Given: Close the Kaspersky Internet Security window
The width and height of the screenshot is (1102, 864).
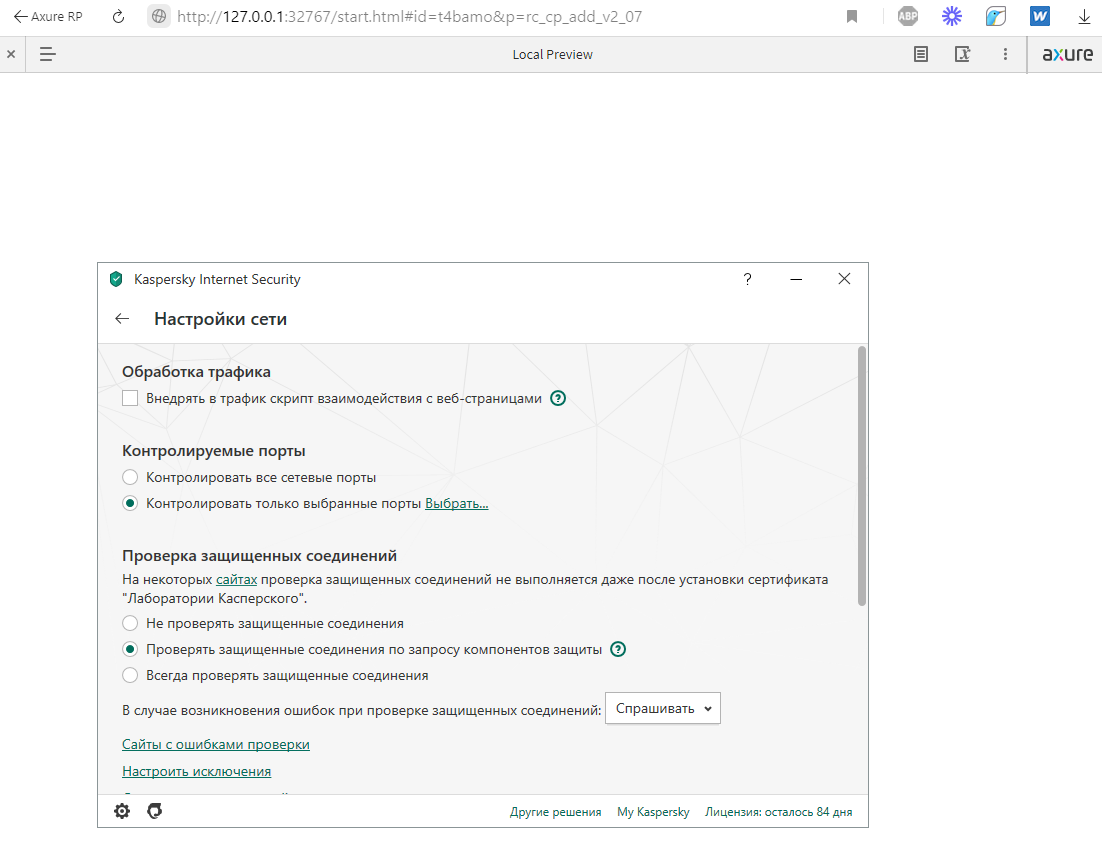Looking at the screenshot, I should point(844,278).
